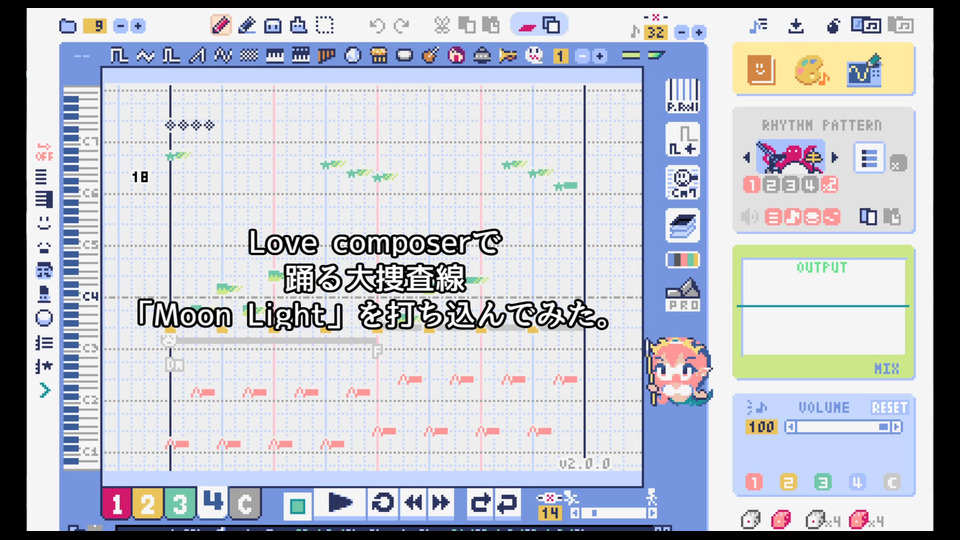
Task: Select the noise instrument icon
Action: tap(249, 56)
